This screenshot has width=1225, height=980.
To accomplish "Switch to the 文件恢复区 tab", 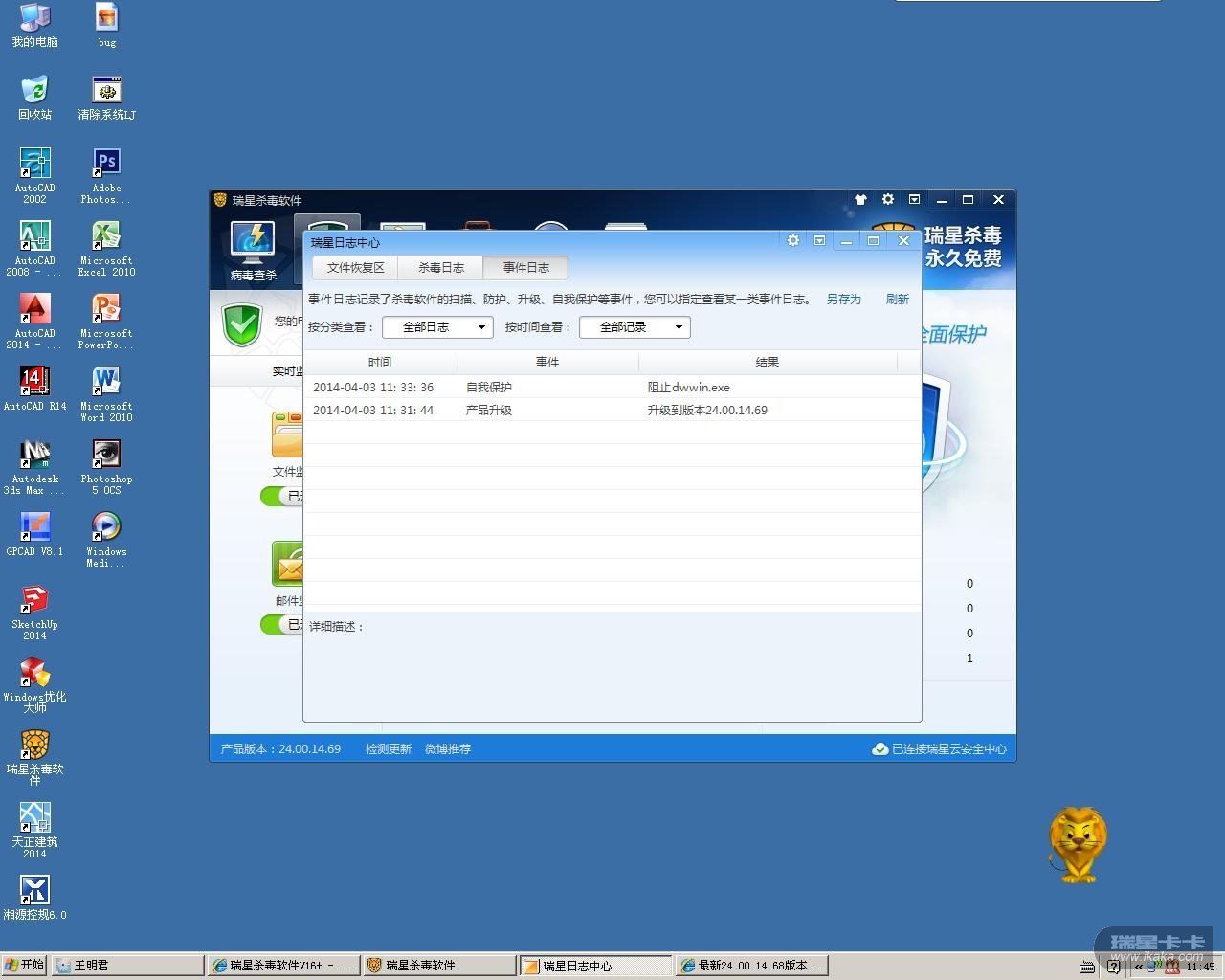I will click(355, 268).
